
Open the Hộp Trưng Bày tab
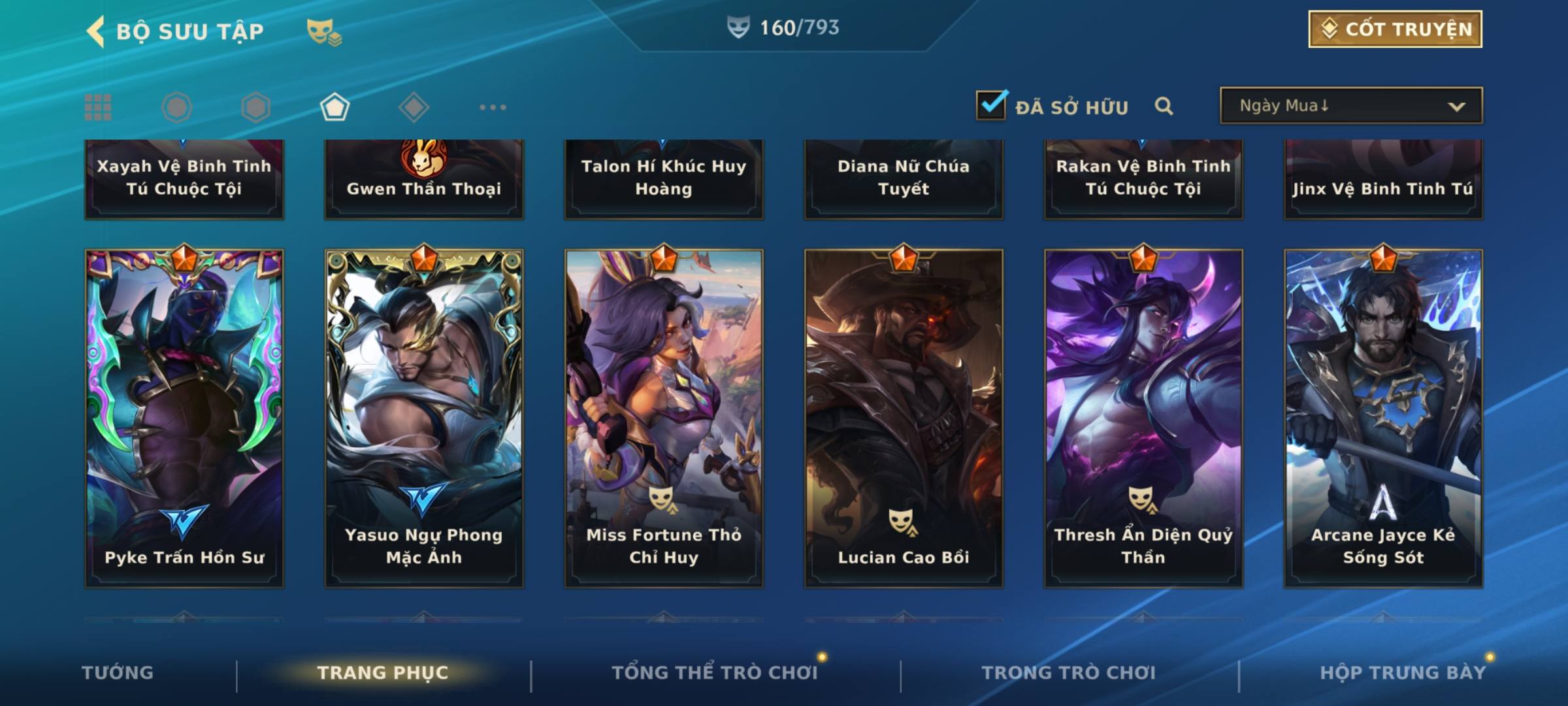(1403, 673)
